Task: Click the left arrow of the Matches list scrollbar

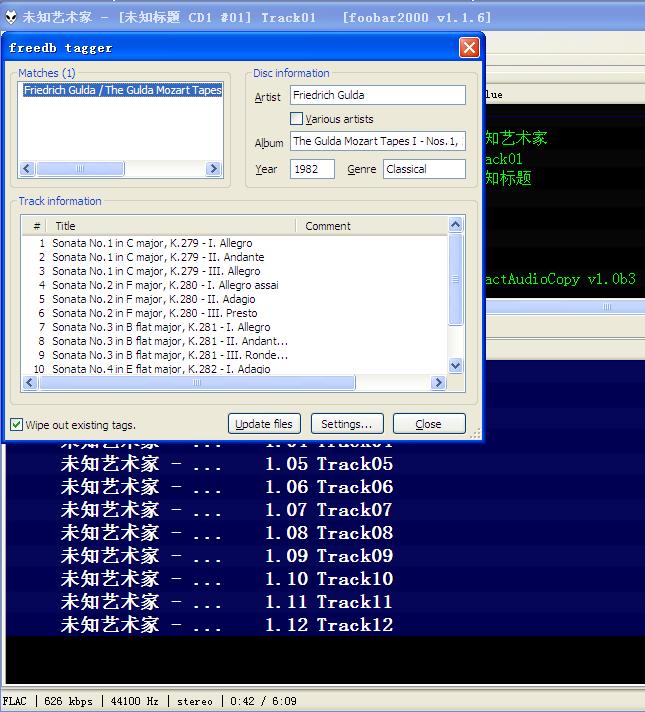Action: pyautogui.click(x=27, y=168)
